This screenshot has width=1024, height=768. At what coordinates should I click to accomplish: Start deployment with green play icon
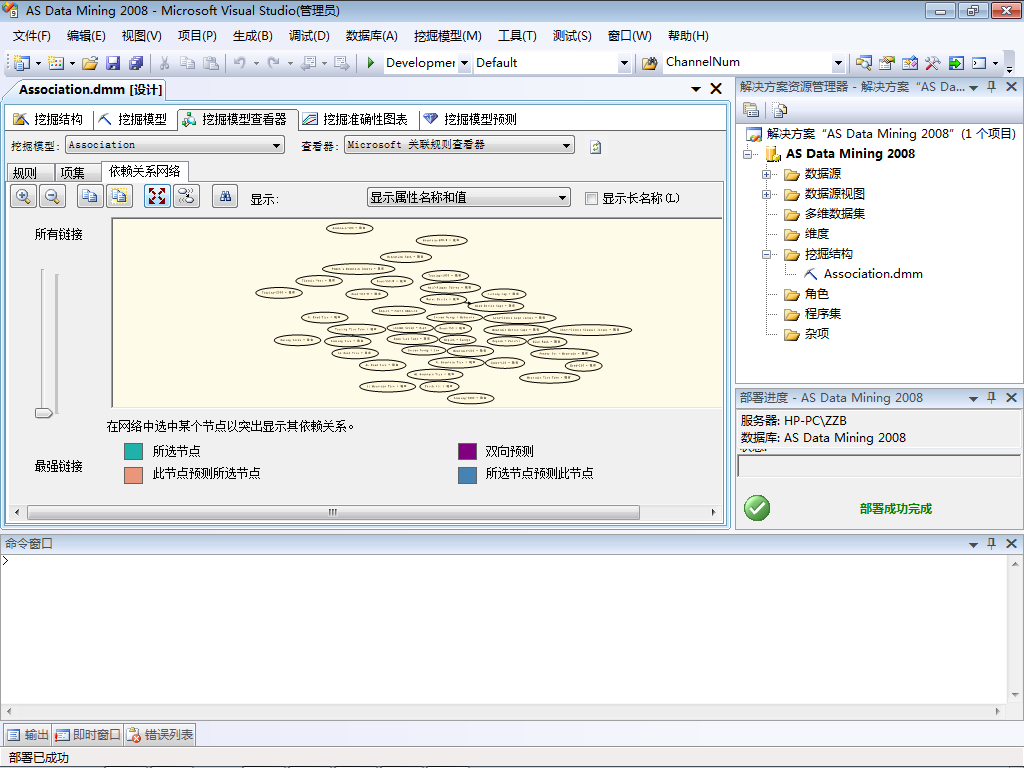(370, 63)
